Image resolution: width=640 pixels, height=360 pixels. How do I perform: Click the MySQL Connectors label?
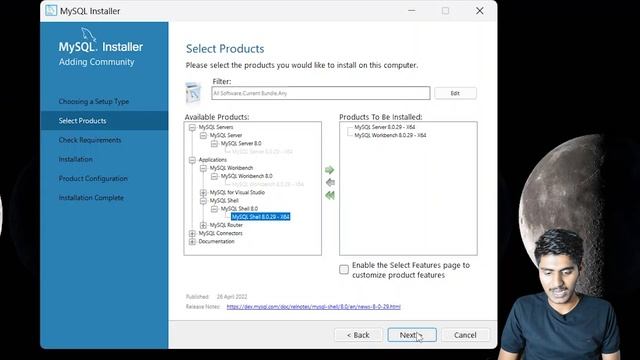pyautogui.click(x=220, y=233)
